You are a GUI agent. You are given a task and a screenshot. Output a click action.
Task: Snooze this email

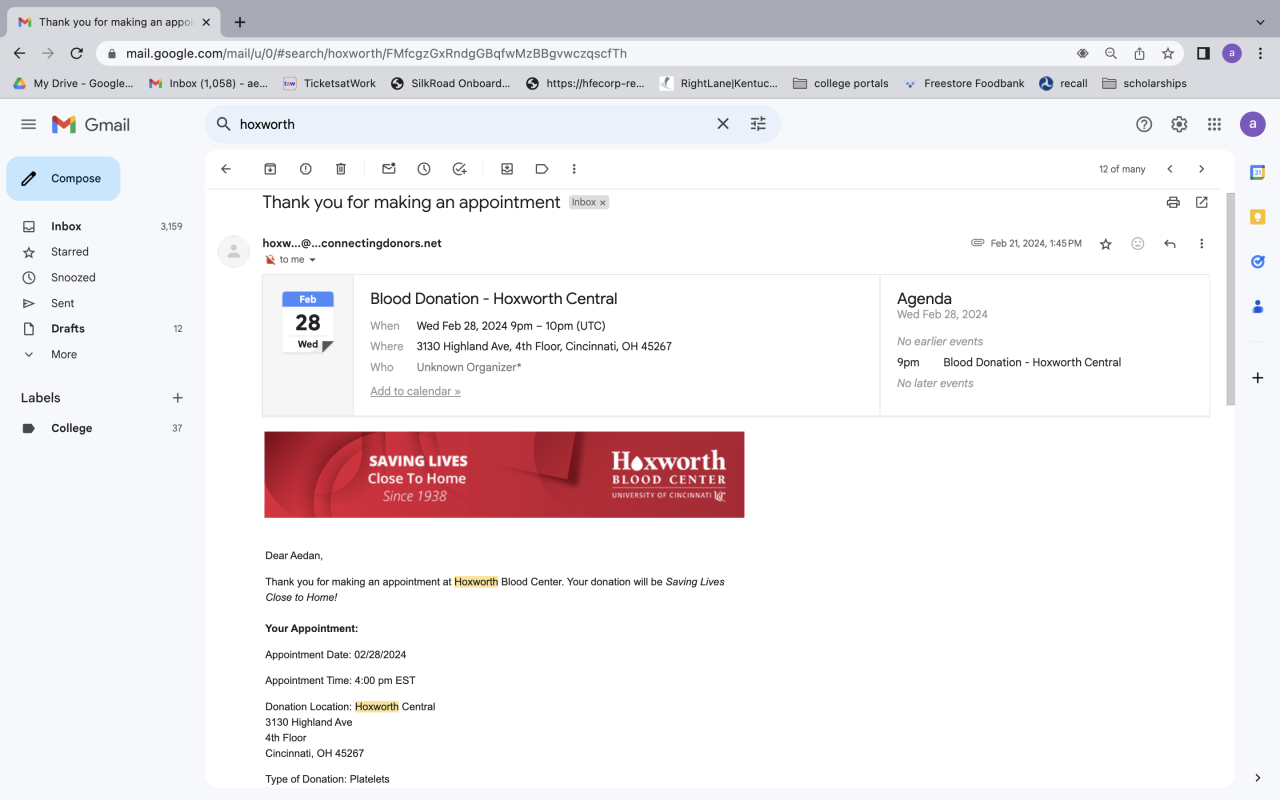coord(424,169)
